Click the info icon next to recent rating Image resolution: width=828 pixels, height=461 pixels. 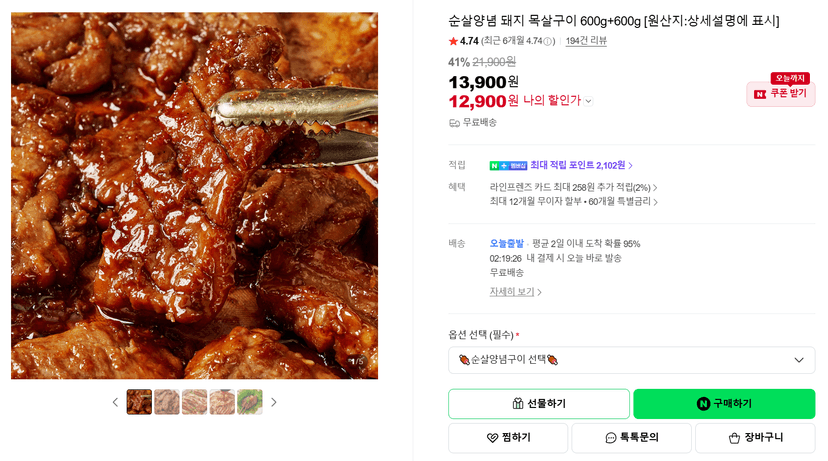548,41
